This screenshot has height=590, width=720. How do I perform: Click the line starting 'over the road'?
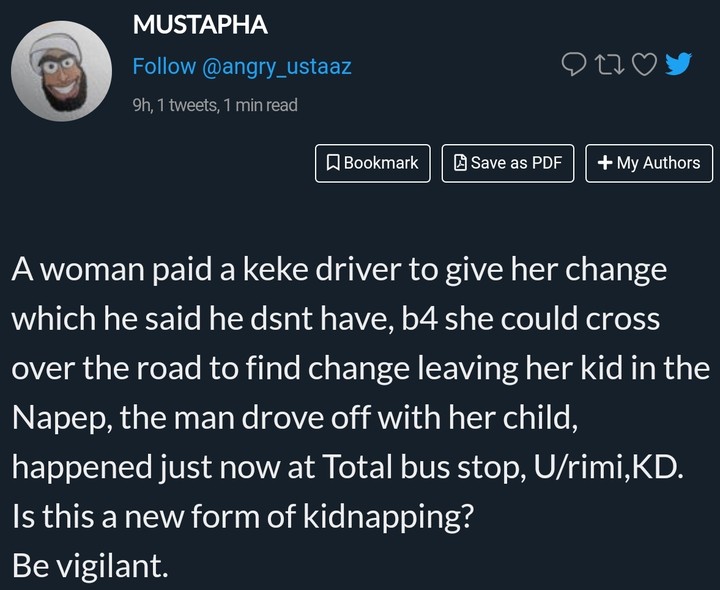(360, 370)
